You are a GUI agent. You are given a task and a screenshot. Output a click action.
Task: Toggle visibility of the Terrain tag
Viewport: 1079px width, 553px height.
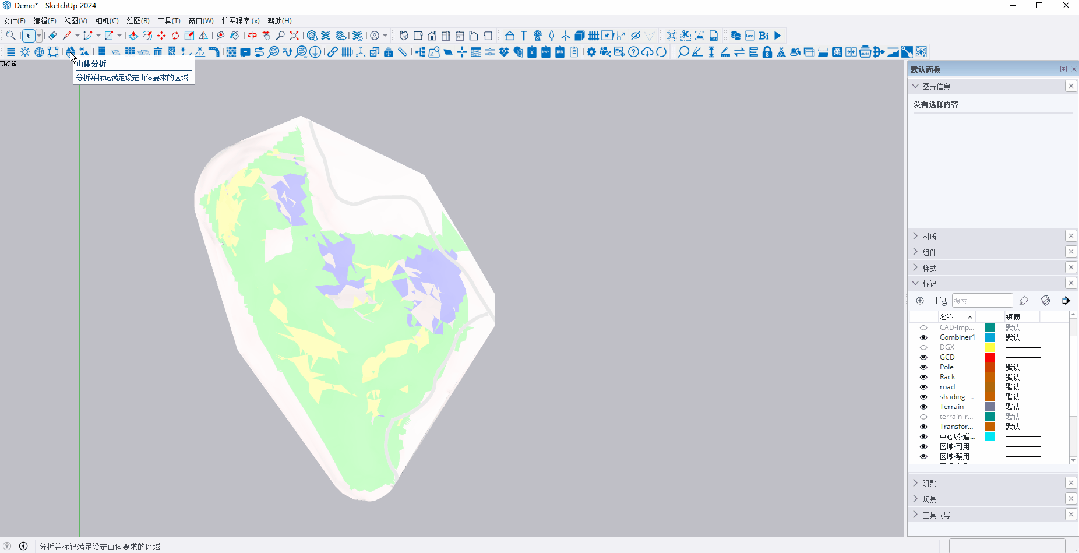[x=924, y=407]
